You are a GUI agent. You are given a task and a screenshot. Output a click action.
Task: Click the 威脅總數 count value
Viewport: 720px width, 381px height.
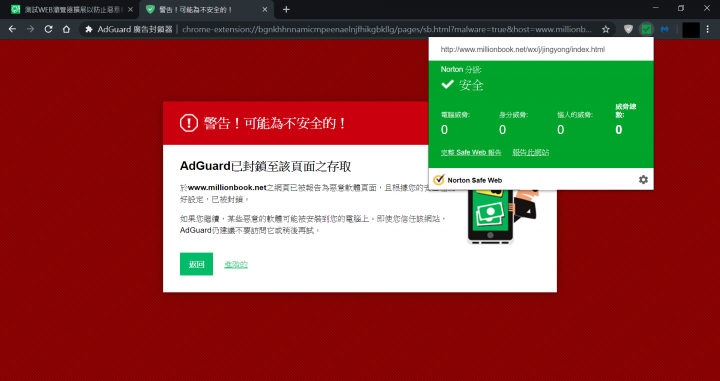click(x=619, y=130)
